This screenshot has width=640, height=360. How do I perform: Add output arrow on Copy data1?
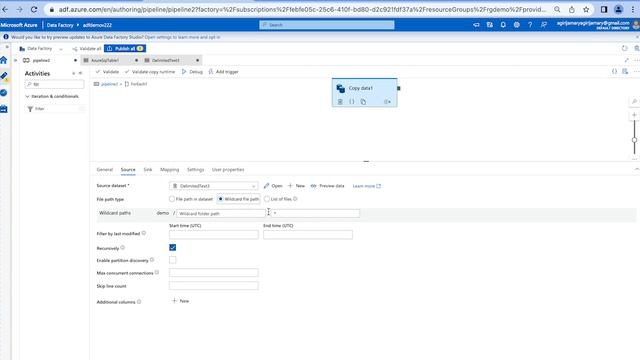coord(387,102)
